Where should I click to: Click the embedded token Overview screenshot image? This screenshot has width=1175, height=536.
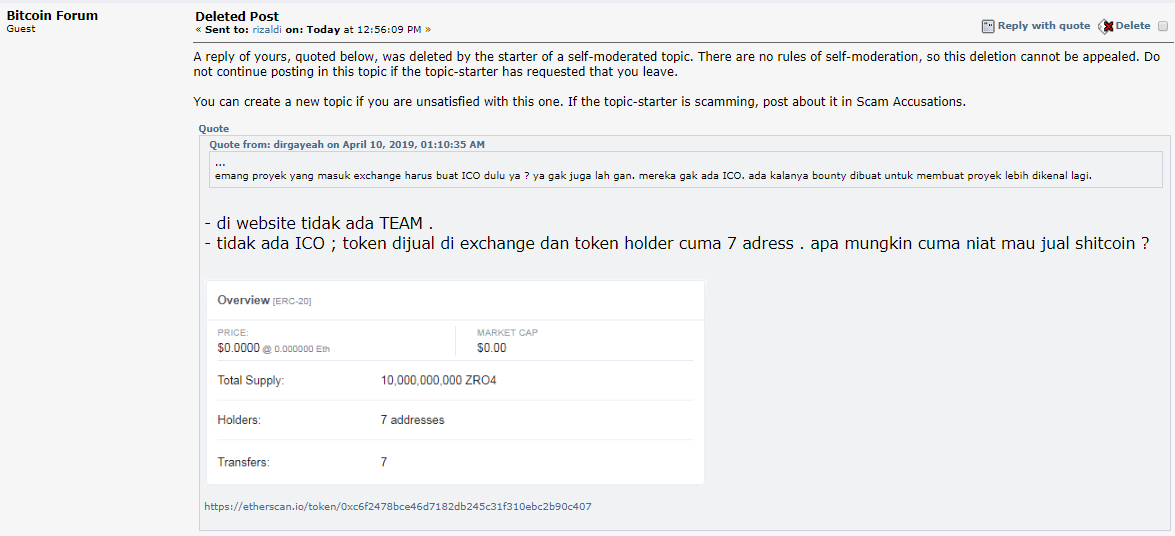456,382
